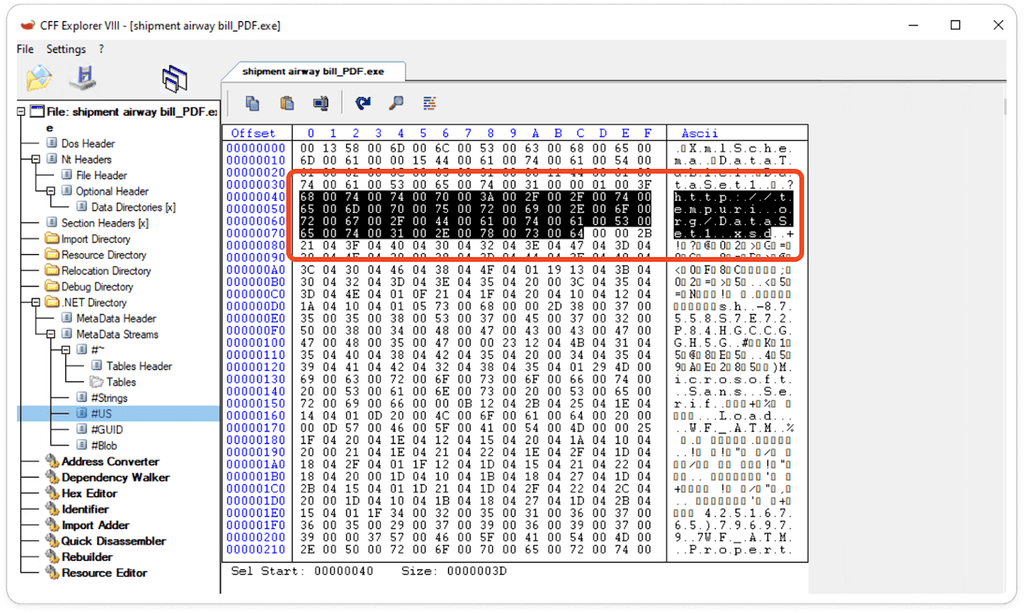Open a file using the open folder icon

tap(38, 78)
